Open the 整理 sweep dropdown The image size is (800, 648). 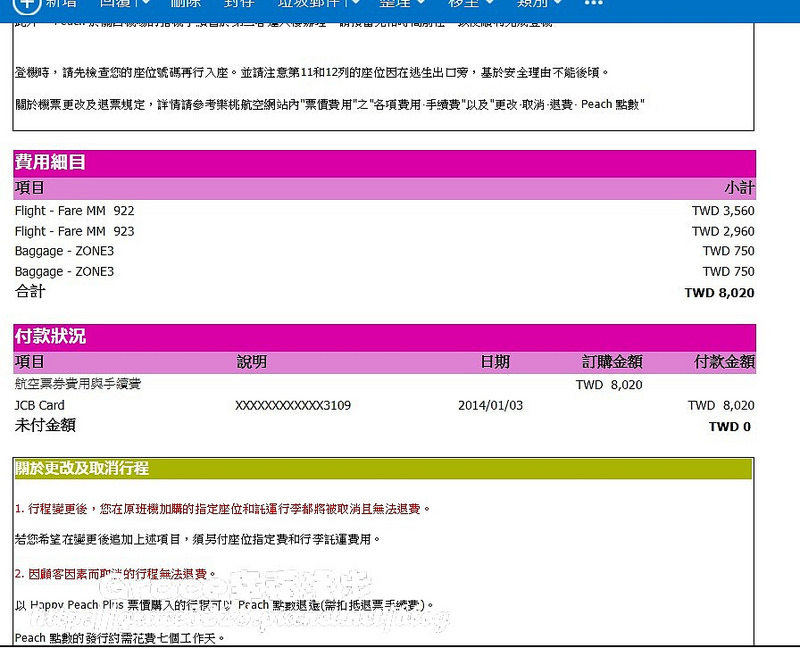click(x=402, y=3)
